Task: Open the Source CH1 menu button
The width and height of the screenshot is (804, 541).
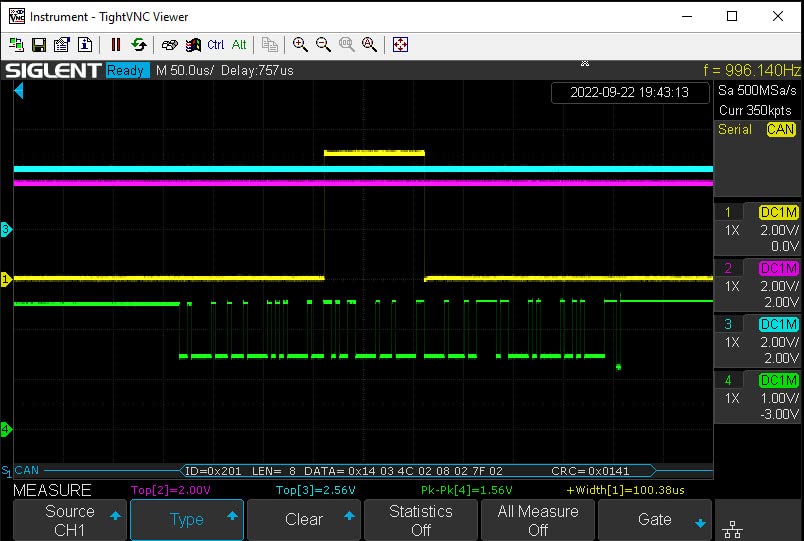Action: 70,520
